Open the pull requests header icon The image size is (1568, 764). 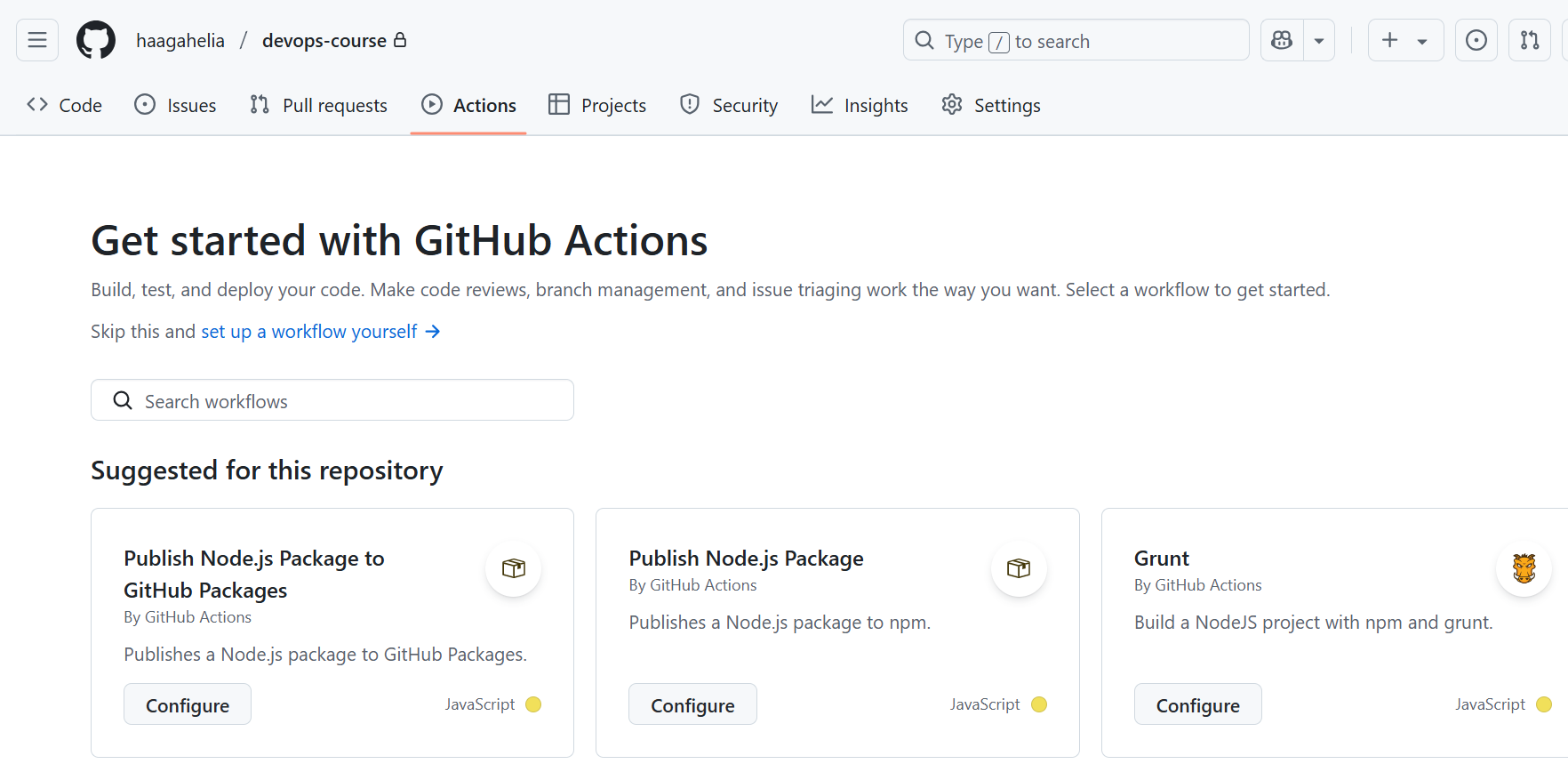pos(1530,40)
